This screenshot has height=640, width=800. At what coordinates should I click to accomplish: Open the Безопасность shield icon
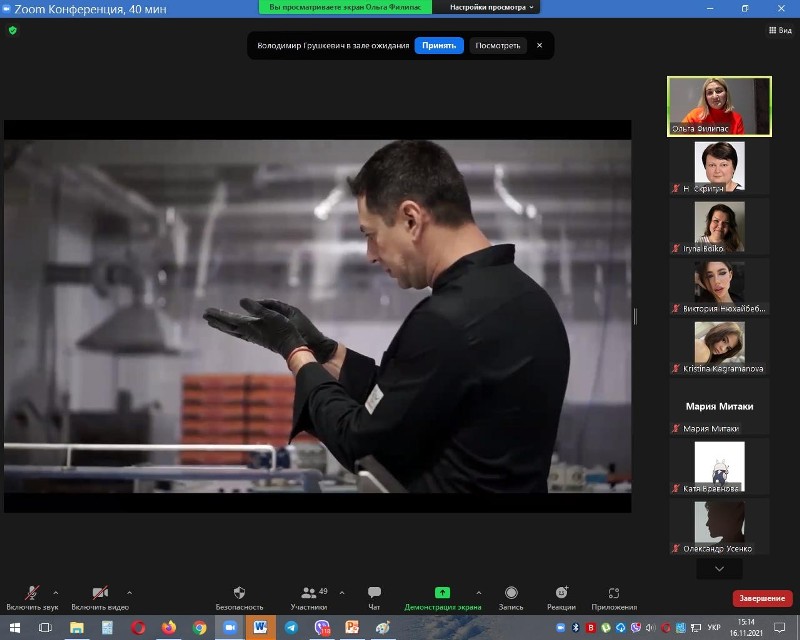[239, 593]
